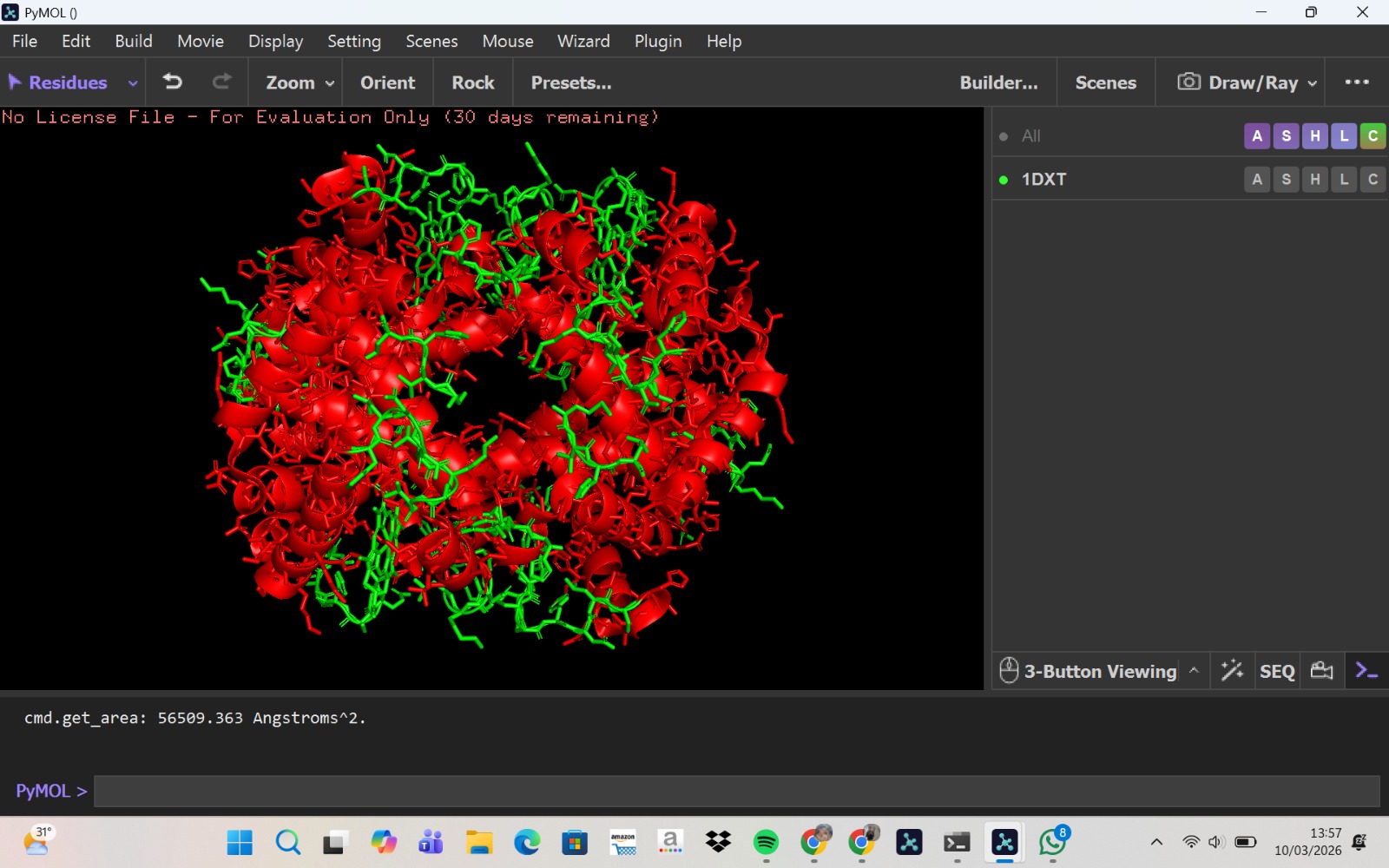Toggle visibility of the 1DXT object
Screen dimensions: 1389x868
coord(1004,180)
